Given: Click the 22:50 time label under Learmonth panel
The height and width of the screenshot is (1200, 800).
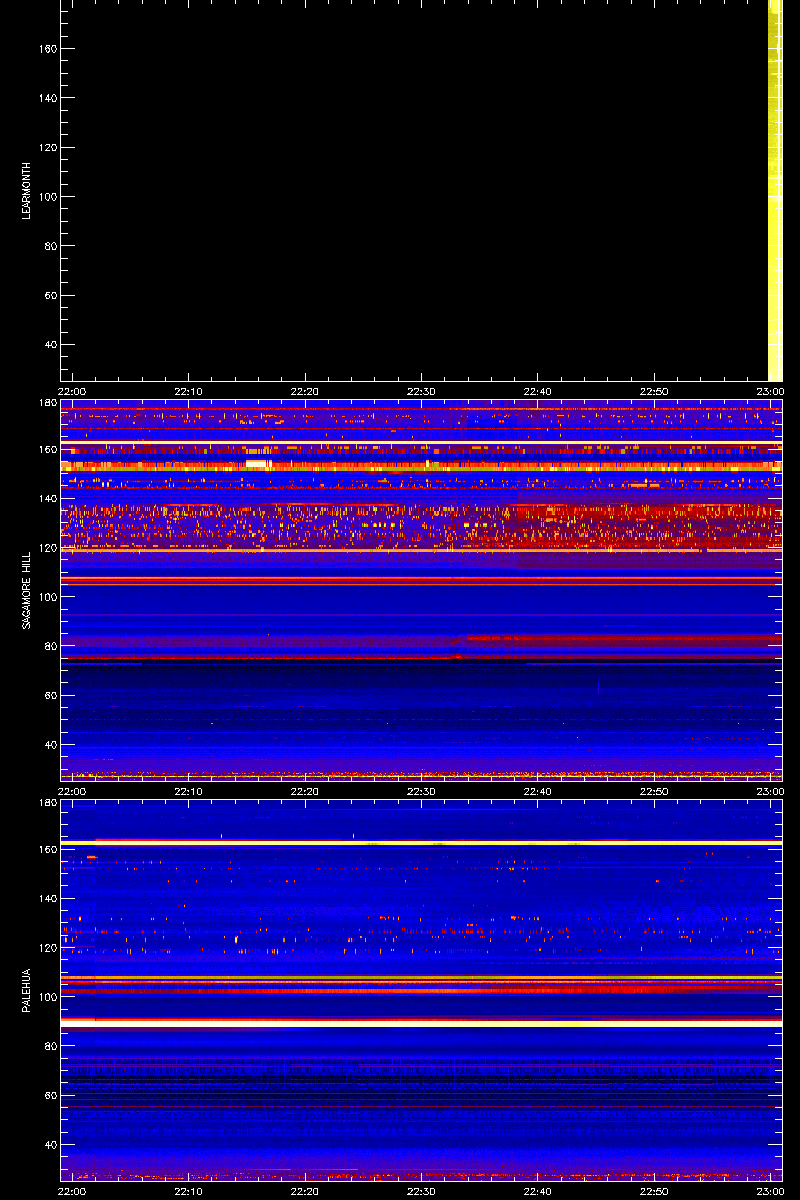Looking at the screenshot, I should (655, 391).
